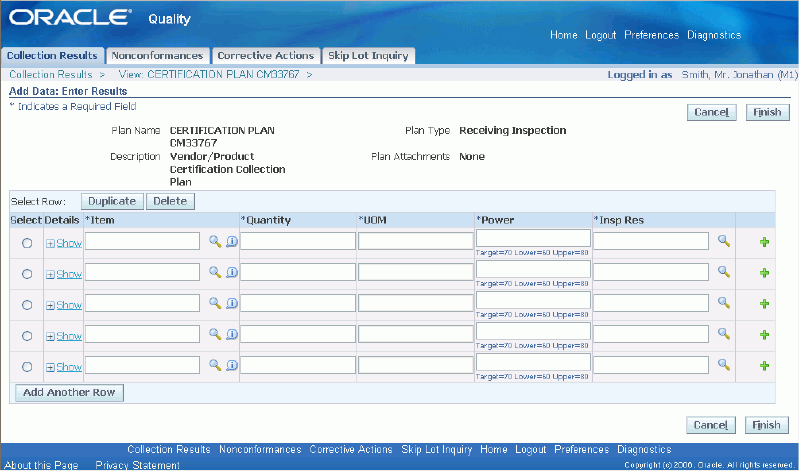The height and width of the screenshot is (471, 799).
Task: Click green plus icon in third row
Action: (x=764, y=304)
